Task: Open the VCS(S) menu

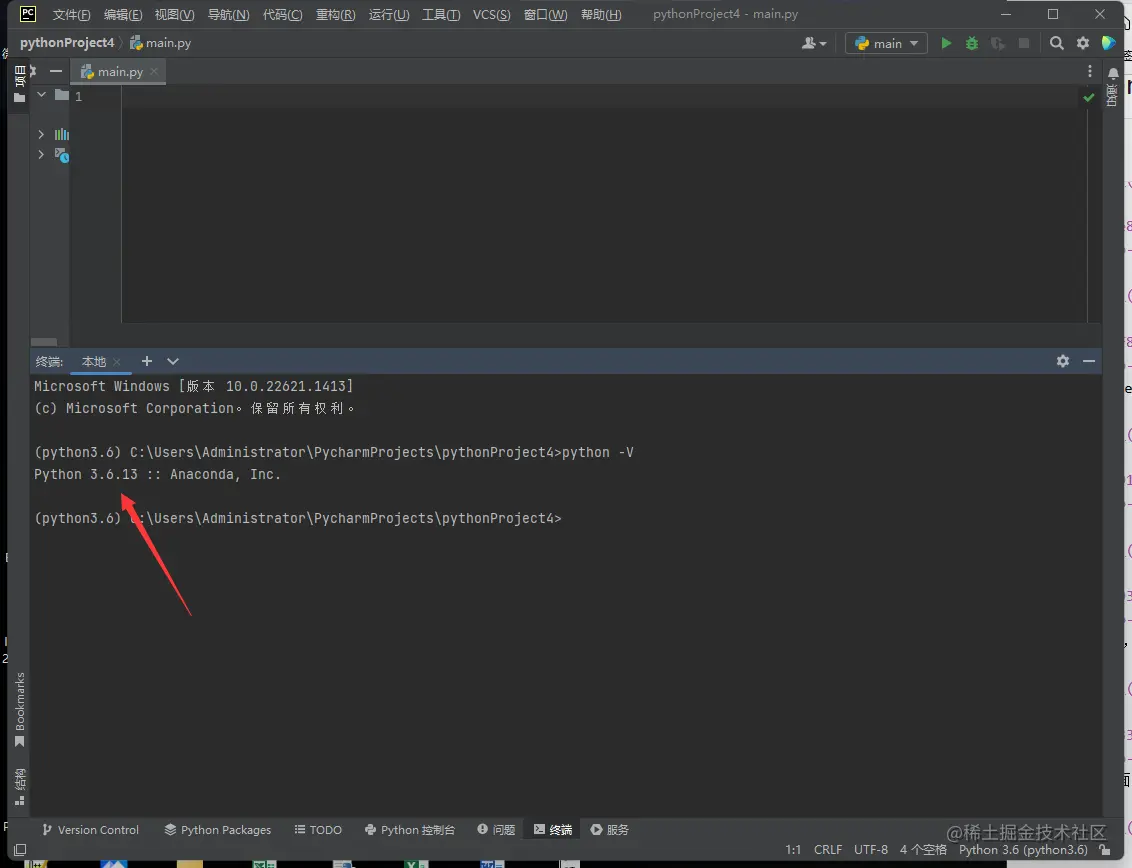Action: pyautogui.click(x=492, y=14)
